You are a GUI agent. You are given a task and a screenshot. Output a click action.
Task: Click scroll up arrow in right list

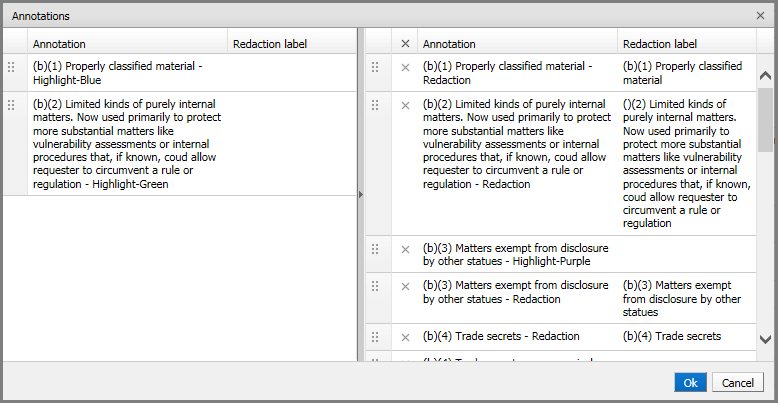766,75
